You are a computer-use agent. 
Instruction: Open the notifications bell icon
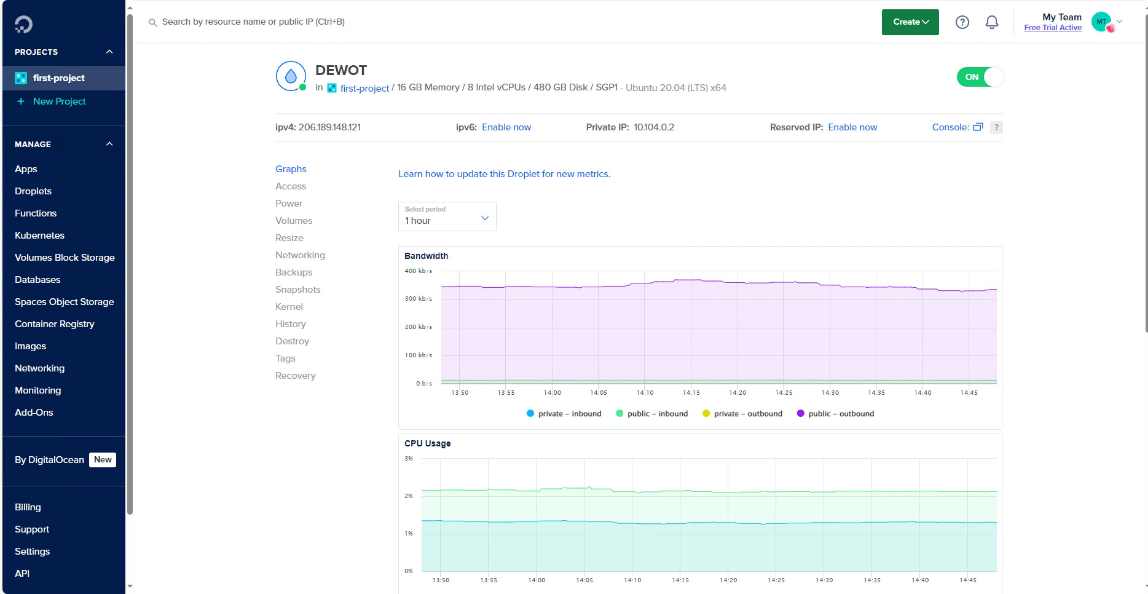pyautogui.click(x=991, y=22)
